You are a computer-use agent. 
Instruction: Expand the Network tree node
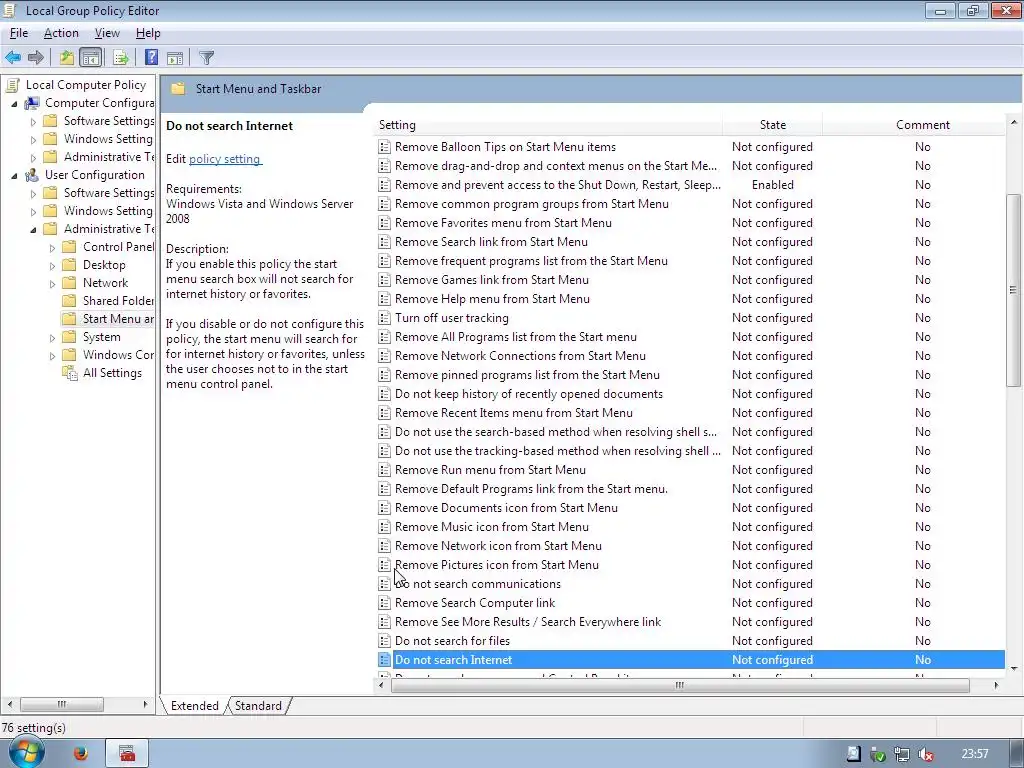[x=52, y=283]
